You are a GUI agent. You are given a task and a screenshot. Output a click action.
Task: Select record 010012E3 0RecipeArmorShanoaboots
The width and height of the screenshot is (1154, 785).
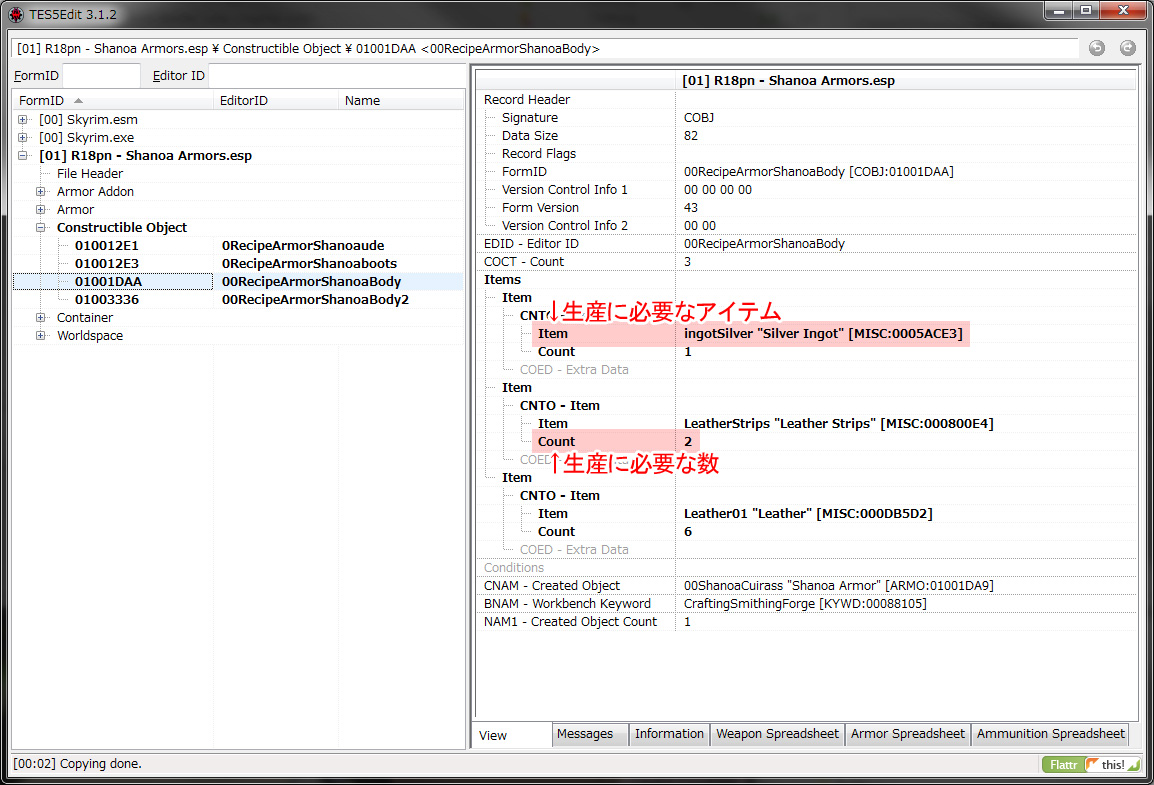pyautogui.click(x=238, y=263)
